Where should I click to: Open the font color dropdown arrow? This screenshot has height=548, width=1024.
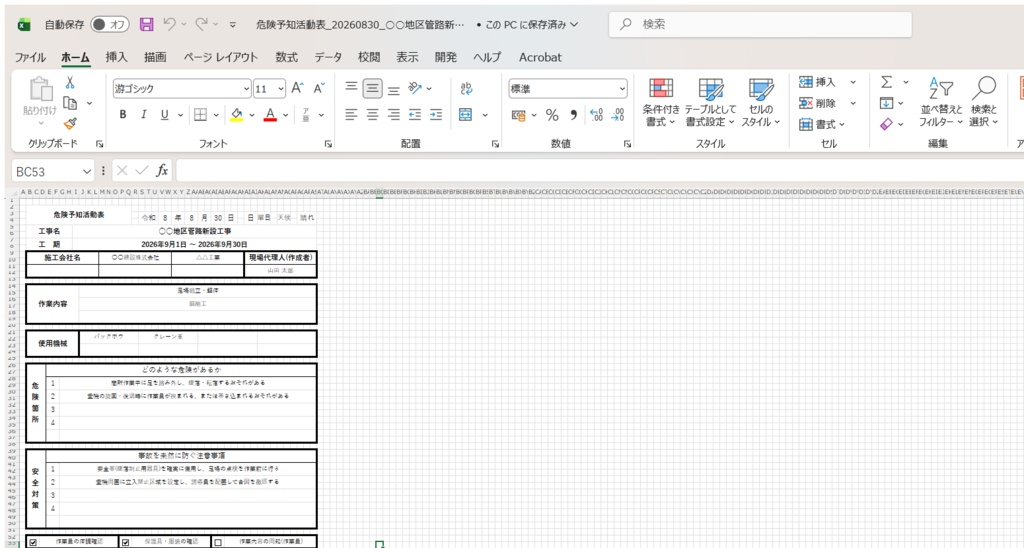point(286,115)
